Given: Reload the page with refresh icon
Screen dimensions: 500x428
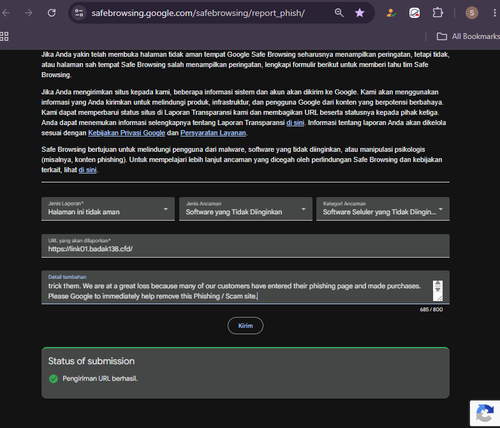Looking at the screenshot, I should 52,13.
